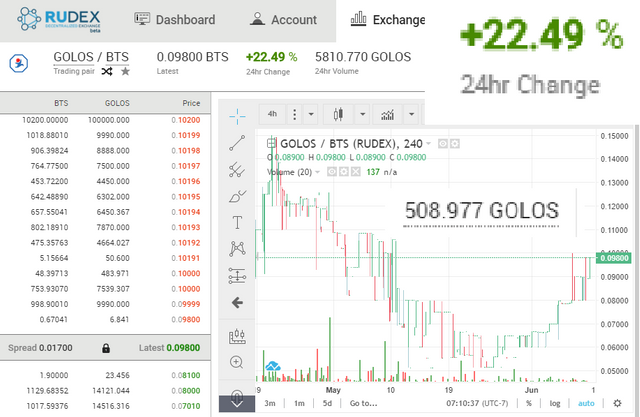Select the chart measure tool
The image size is (640, 417).
tap(237, 336)
